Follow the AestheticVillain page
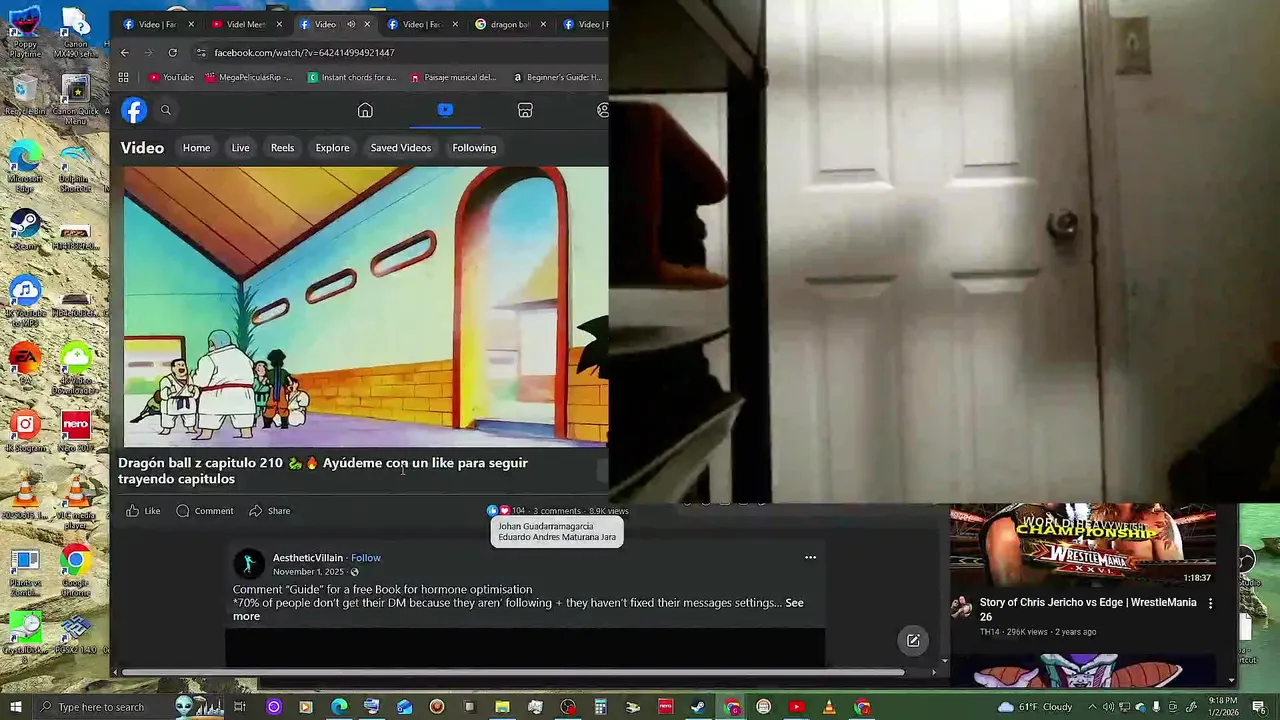Viewport: 1280px width, 720px height. pos(366,558)
